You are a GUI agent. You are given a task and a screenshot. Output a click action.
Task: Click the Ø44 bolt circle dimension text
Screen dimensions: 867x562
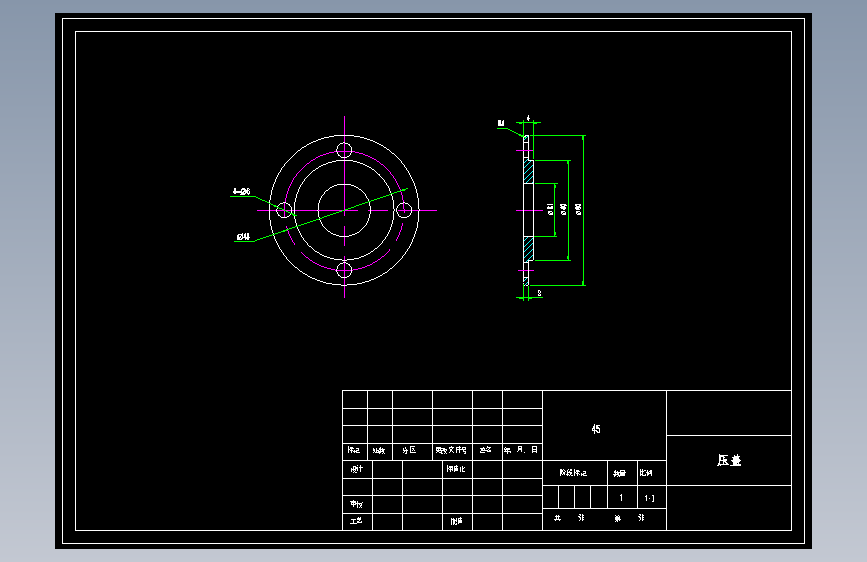click(x=243, y=237)
